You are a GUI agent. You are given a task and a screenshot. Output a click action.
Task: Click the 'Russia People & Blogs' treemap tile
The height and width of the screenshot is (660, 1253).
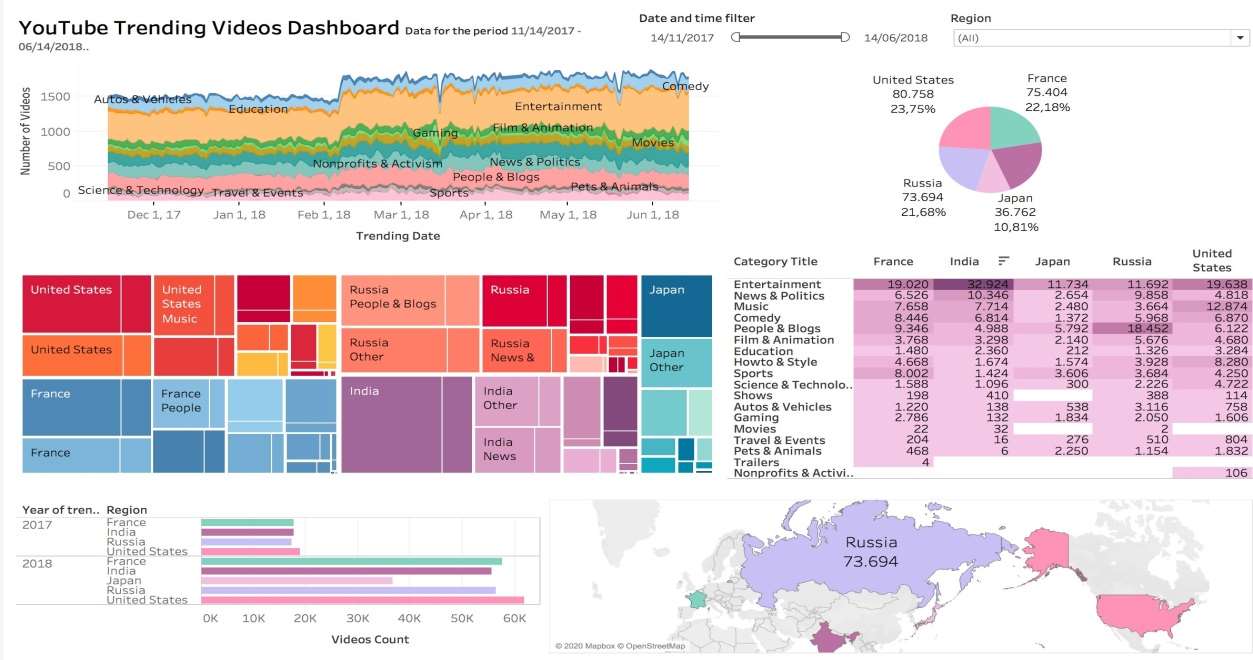(x=395, y=301)
